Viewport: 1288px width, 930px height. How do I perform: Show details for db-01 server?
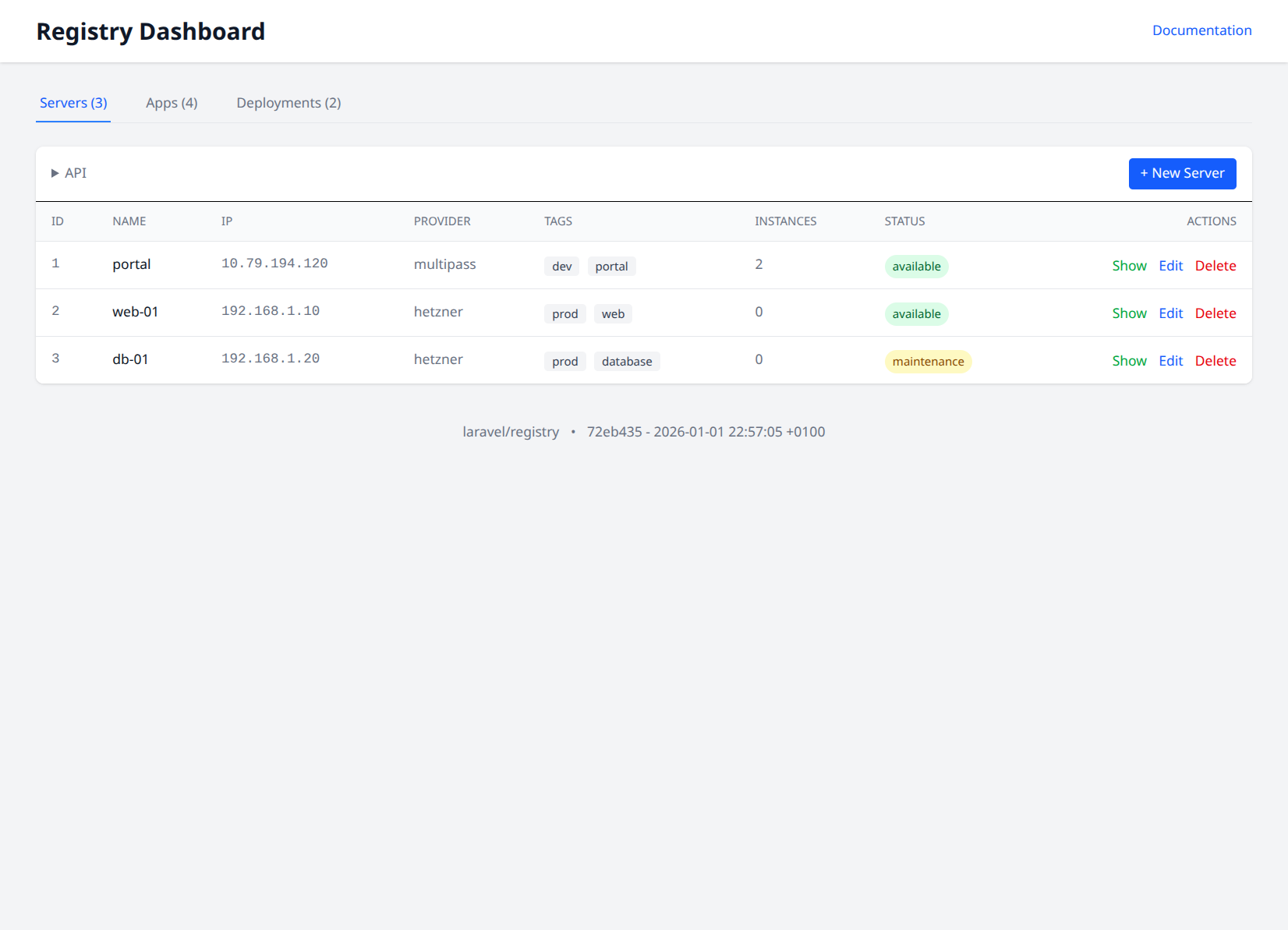tap(1129, 361)
